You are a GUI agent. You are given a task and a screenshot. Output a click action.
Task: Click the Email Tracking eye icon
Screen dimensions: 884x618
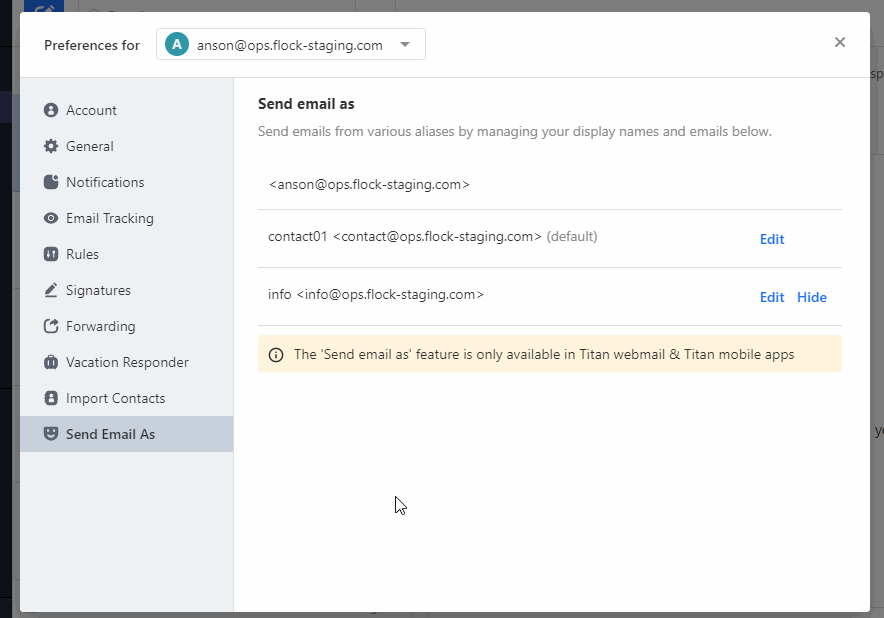pos(51,218)
